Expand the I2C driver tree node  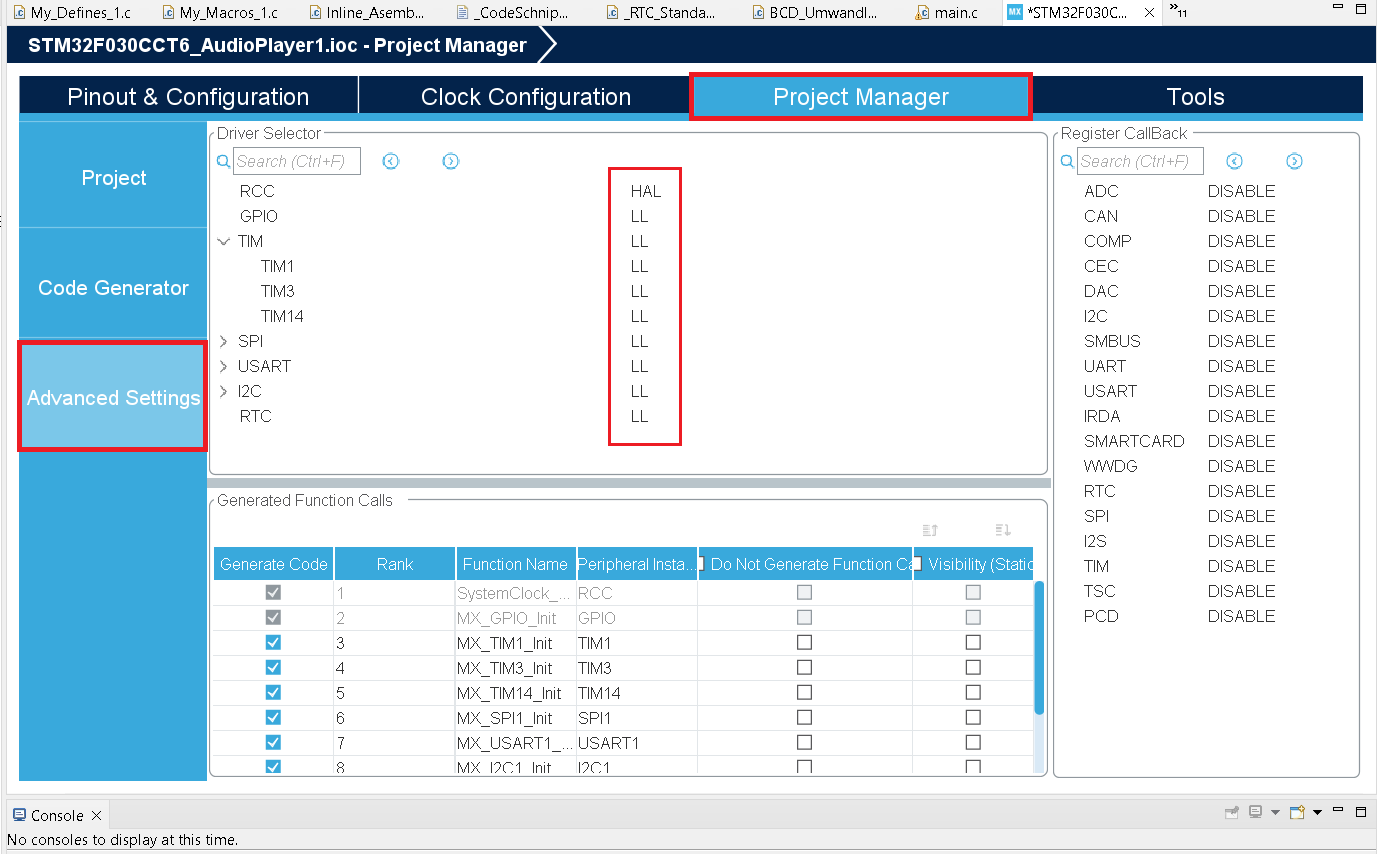coord(223,391)
